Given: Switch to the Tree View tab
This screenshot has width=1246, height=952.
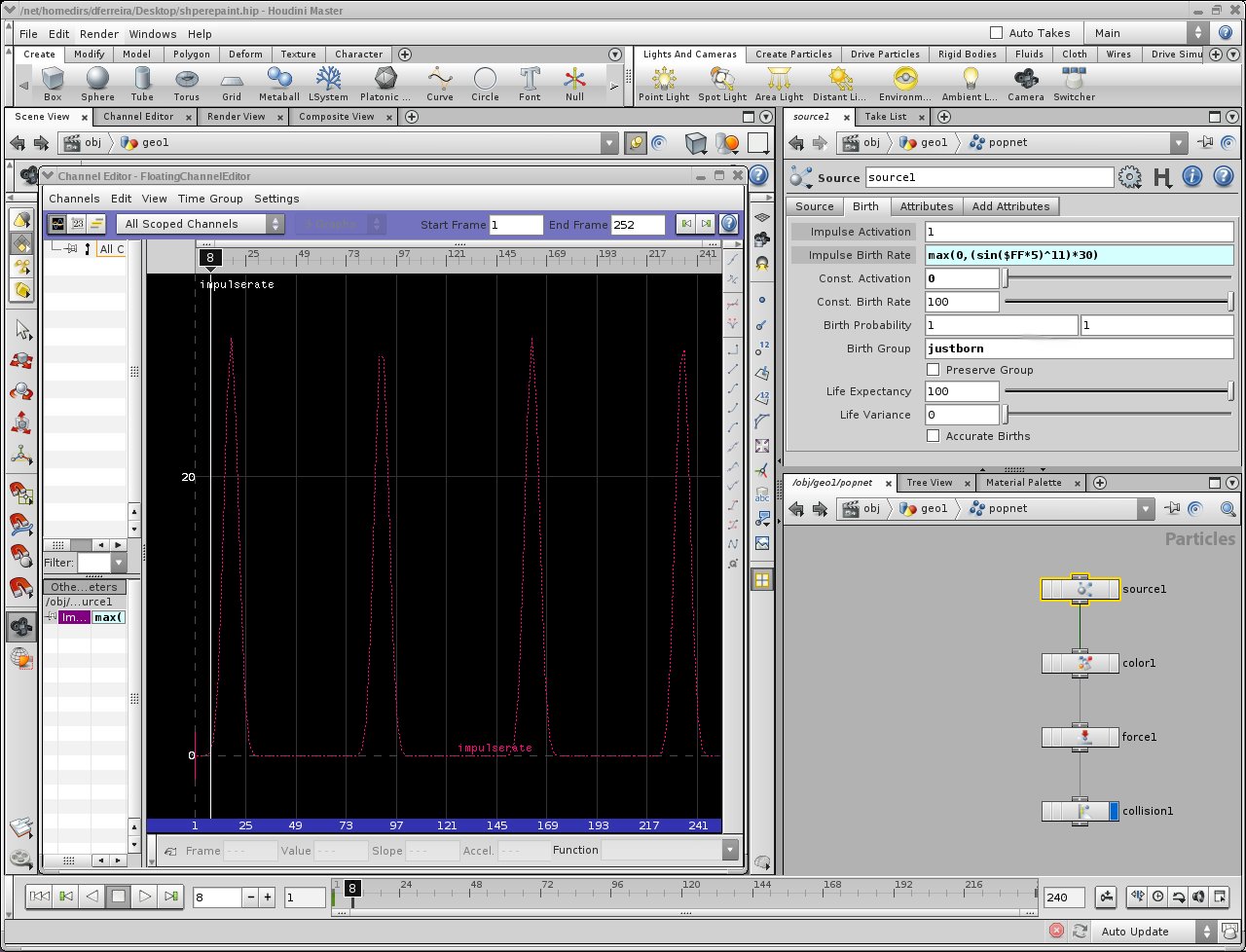Looking at the screenshot, I should click(929, 483).
